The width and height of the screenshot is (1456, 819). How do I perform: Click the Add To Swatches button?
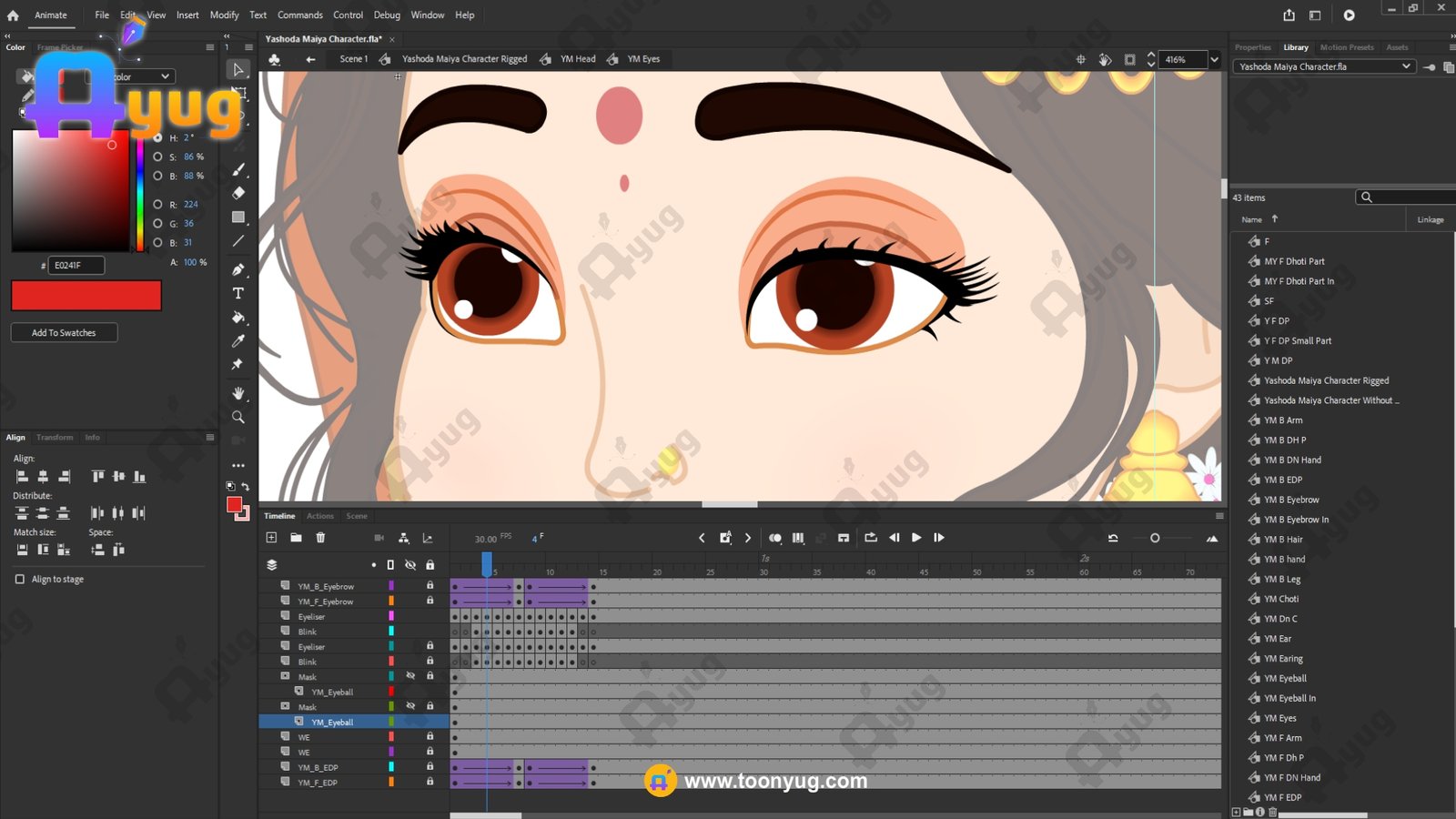click(x=64, y=333)
